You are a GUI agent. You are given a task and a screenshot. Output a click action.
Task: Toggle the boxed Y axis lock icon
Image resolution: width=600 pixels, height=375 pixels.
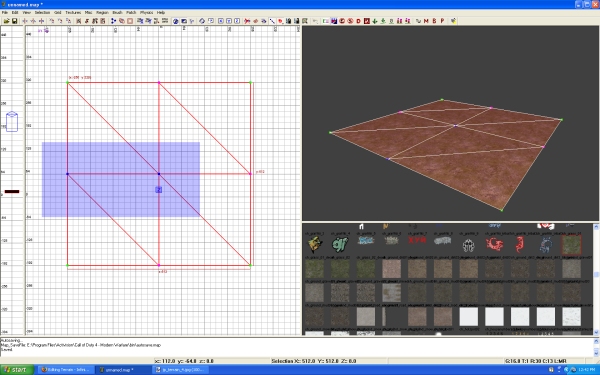click(x=229, y=21)
